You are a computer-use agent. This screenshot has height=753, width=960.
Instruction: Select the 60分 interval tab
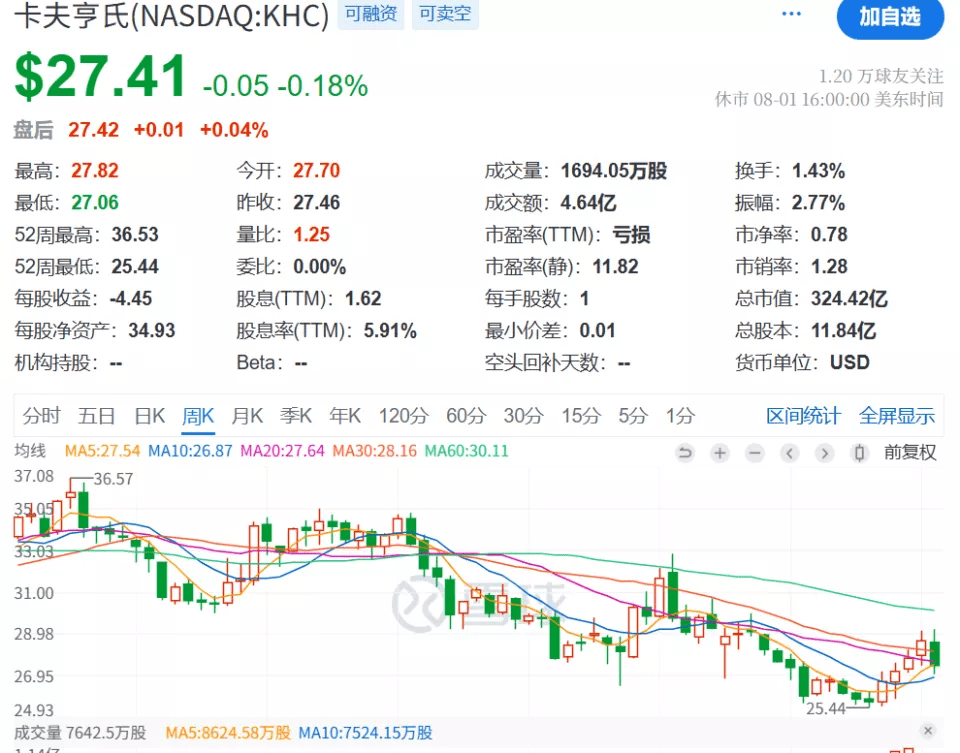[465, 416]
